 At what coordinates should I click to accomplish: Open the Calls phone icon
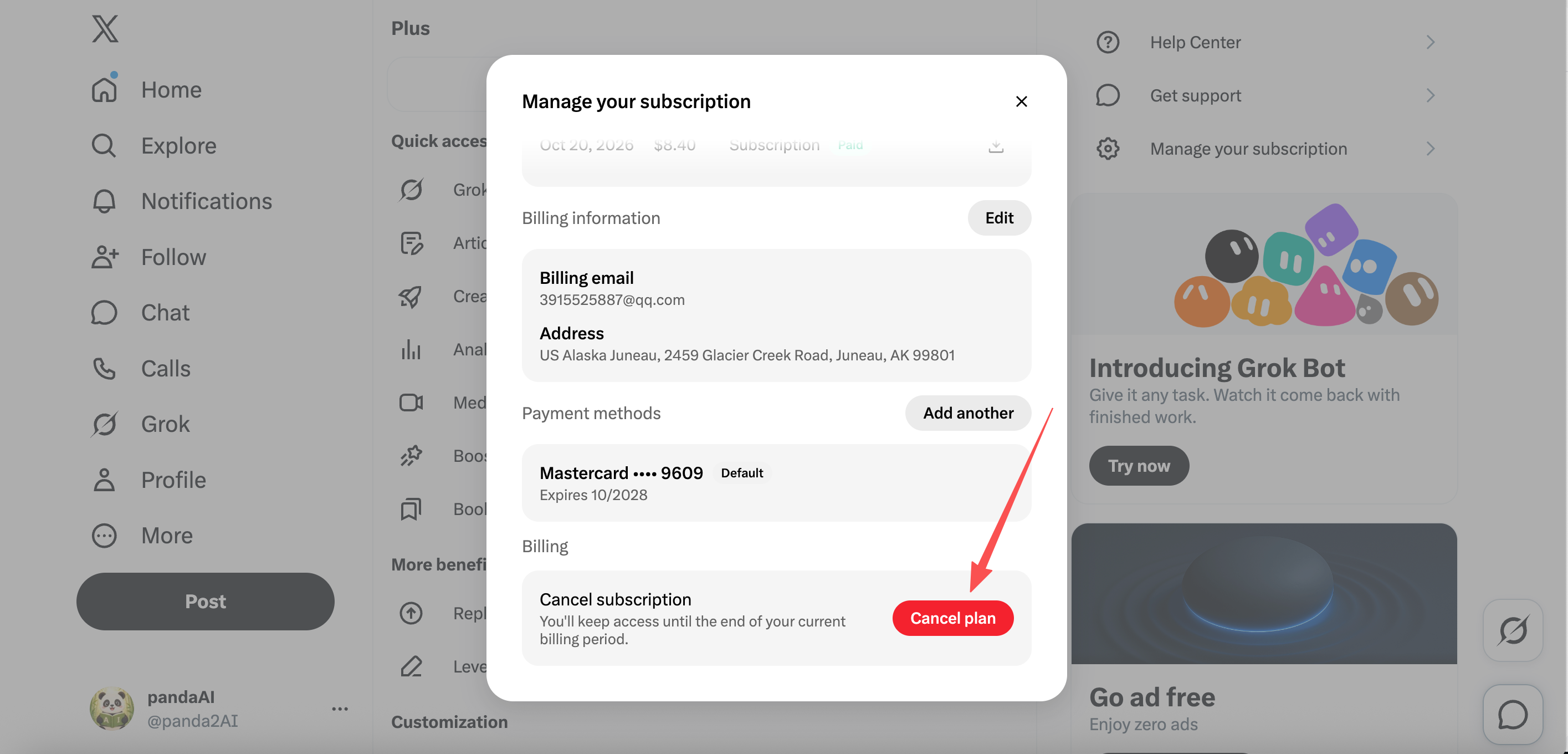pyautogui.click(x=104, y=369)
